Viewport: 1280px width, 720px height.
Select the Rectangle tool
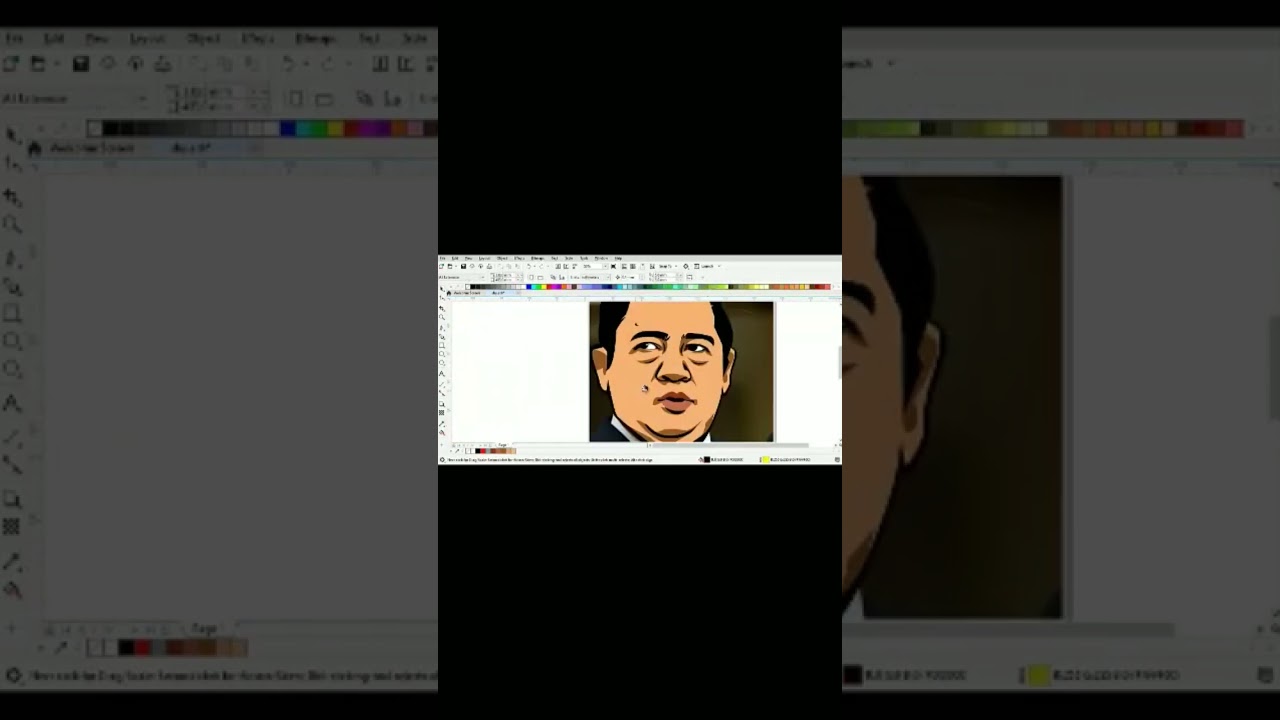(x=442, y=345)
